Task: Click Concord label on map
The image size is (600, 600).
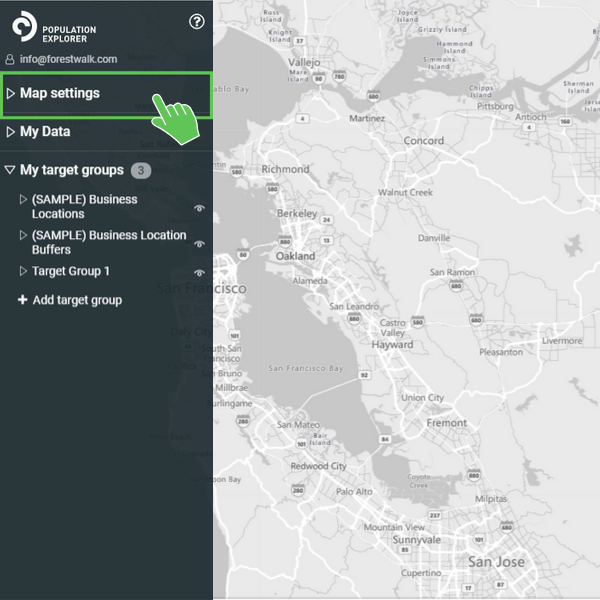Action: (x=424, y=141)
